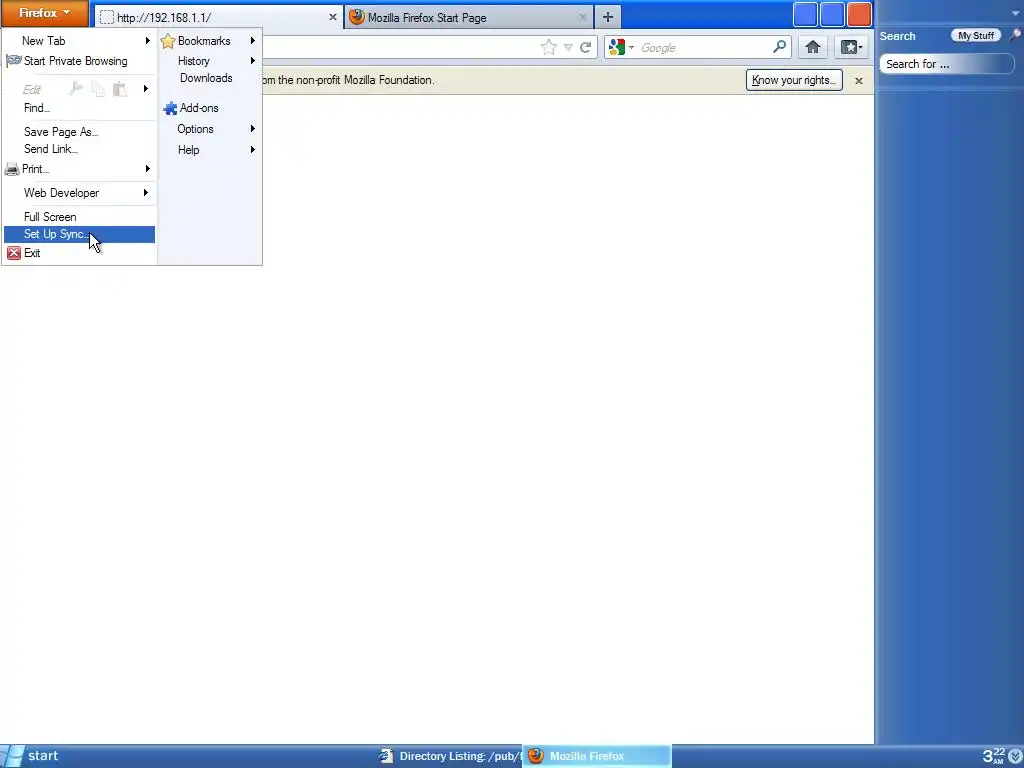This screenshot has width=1024, height=768.
Task: Open the sidebar dropdown arrow at top
Action: [x=1016, y=13]
